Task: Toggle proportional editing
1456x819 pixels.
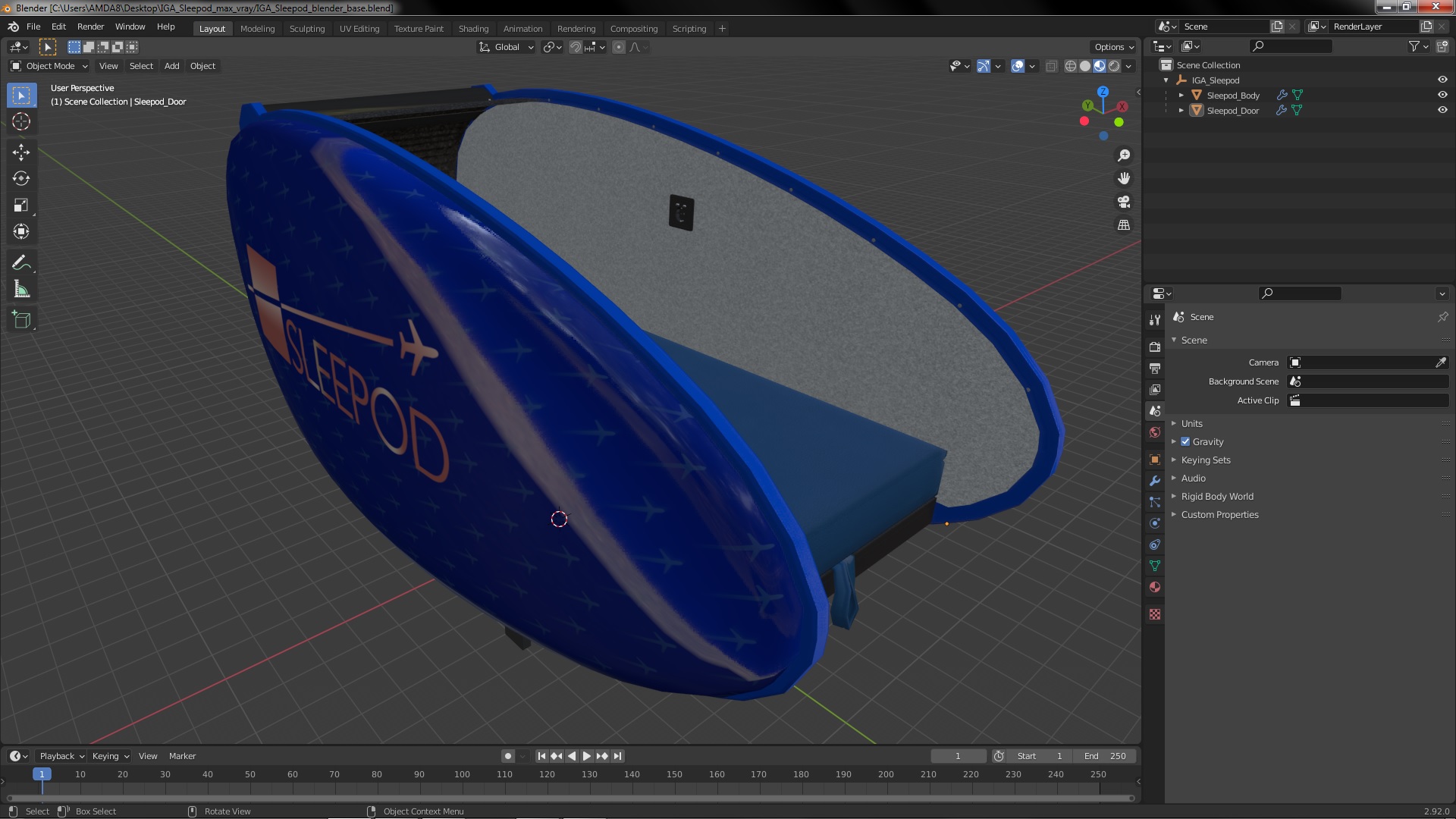Action: [x=619, y=47]
